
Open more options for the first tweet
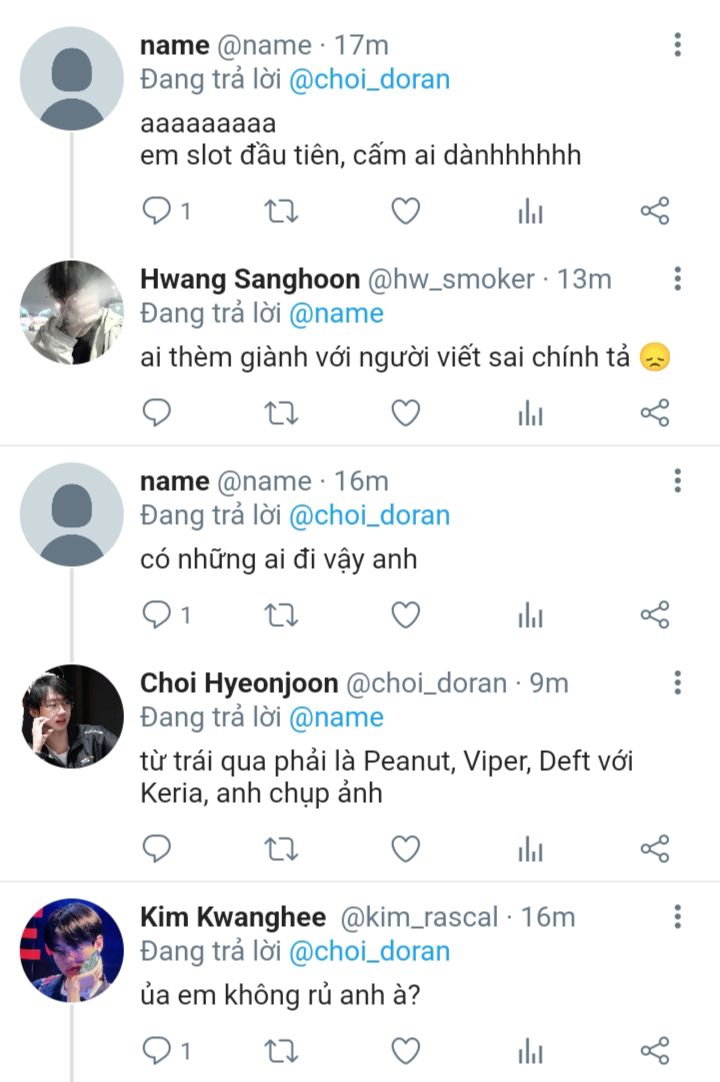(678, 45)
